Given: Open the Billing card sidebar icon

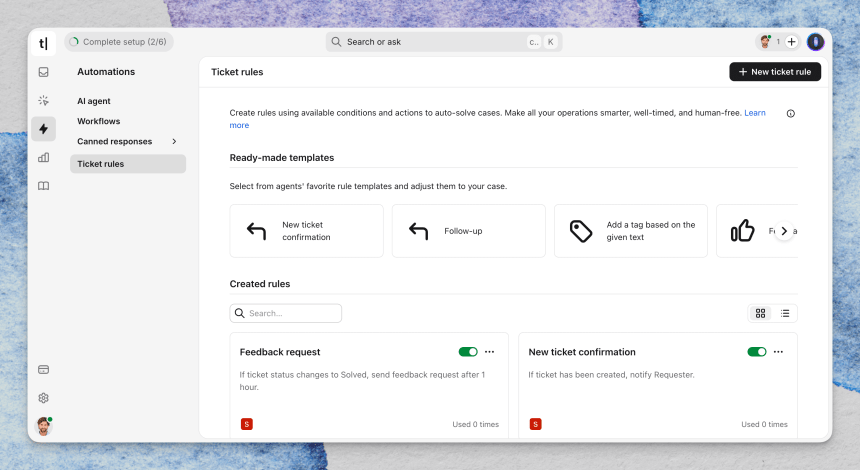Looking at the screenshot, I should [43, 370].
